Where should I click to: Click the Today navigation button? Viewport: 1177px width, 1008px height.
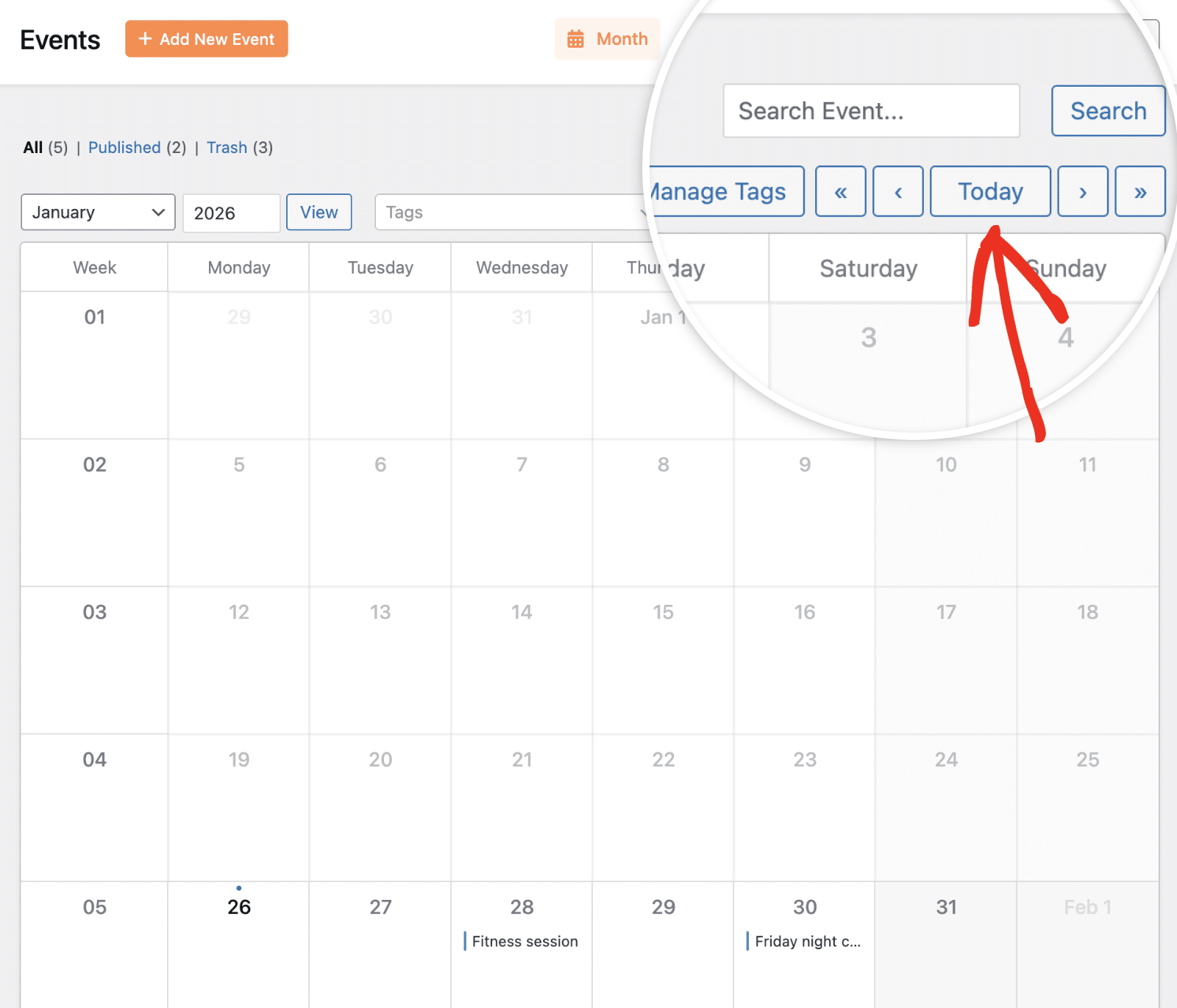989,191
